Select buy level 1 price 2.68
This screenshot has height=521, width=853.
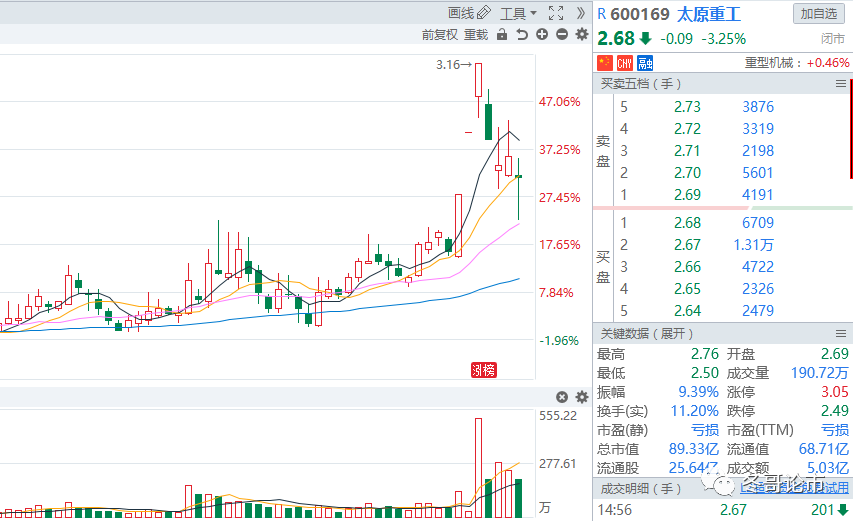click(x=687, y=223)
